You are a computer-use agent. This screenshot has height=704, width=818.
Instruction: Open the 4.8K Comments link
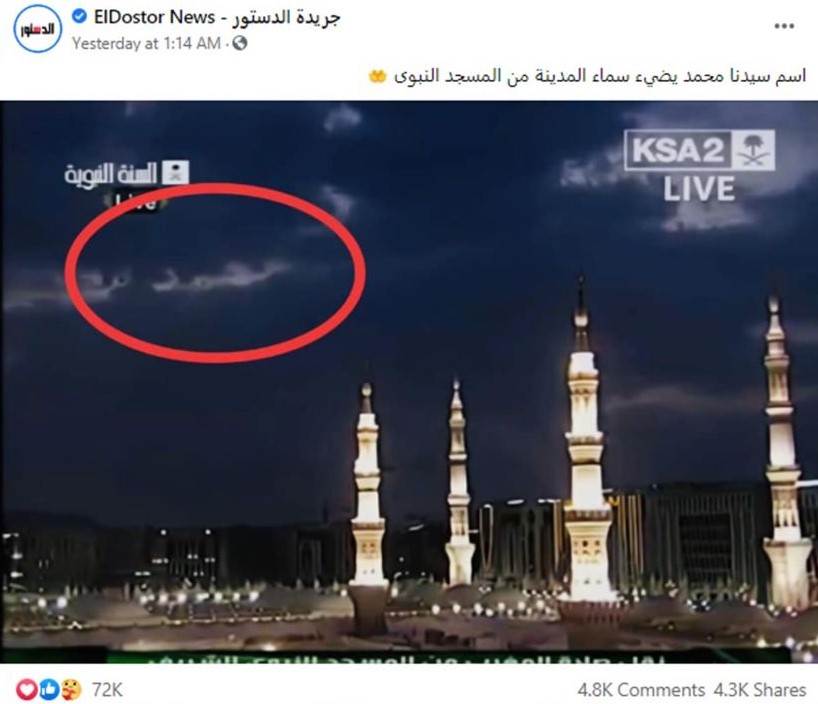[641, 690]
